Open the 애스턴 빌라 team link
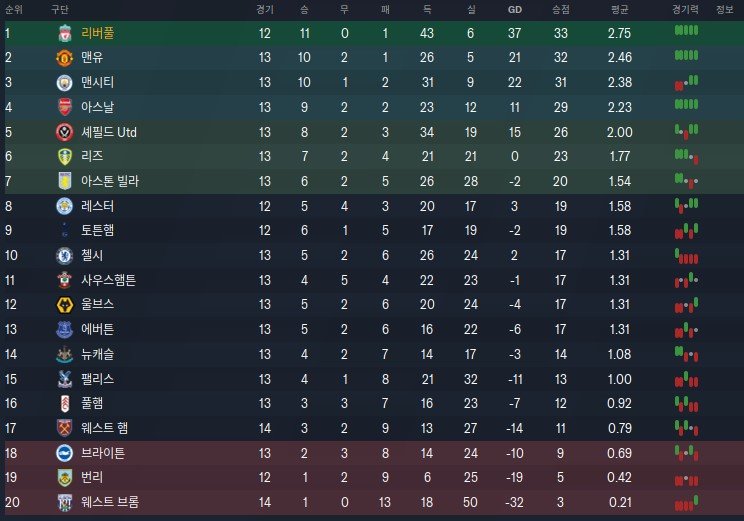The image size is (744, 521). pyautogui.click(x=110, y=181)
